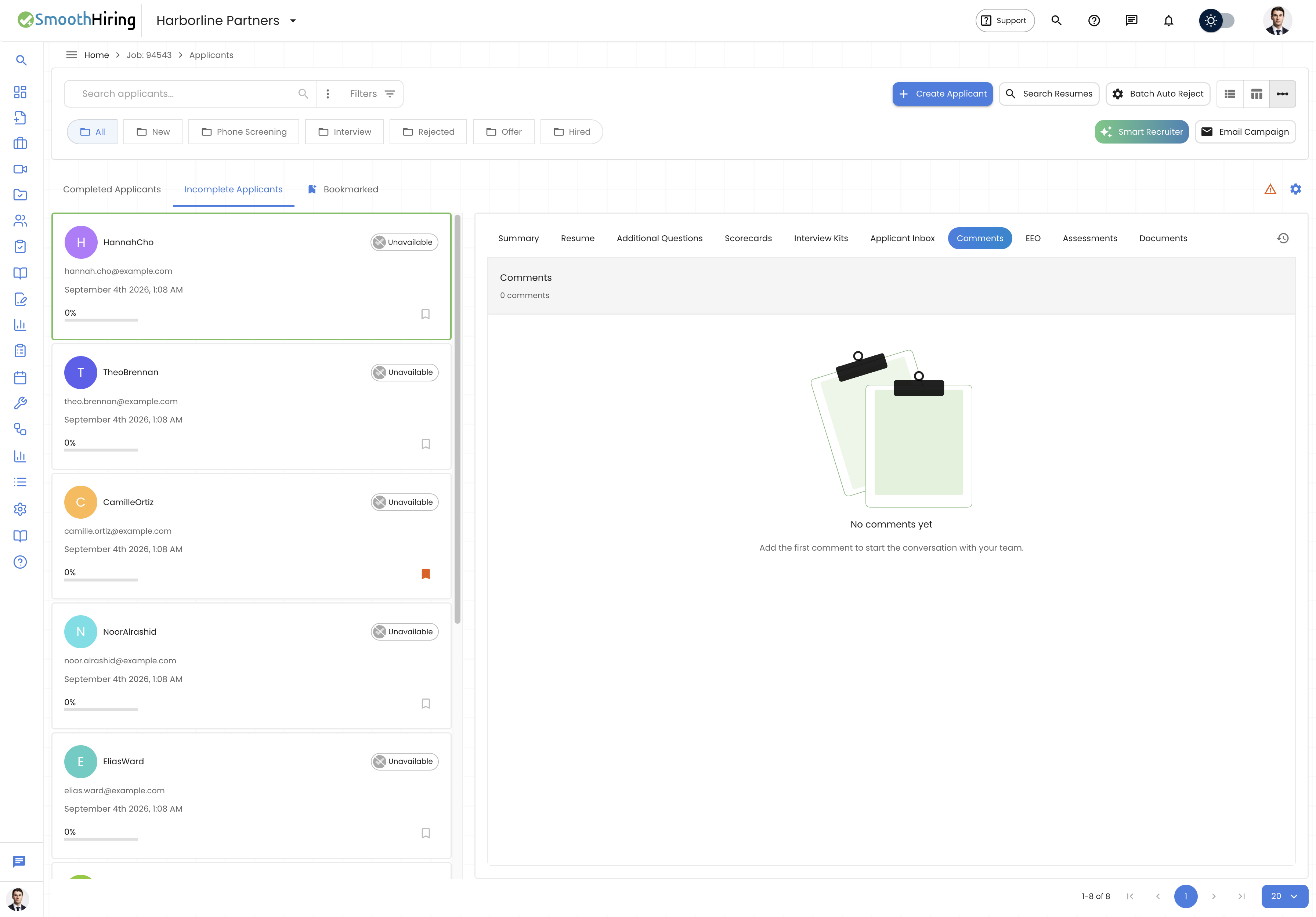Bookmark HannahCho applicant
Image resolution: width=1316 pixels, height=917 pixels.
(x=425, y=314)
